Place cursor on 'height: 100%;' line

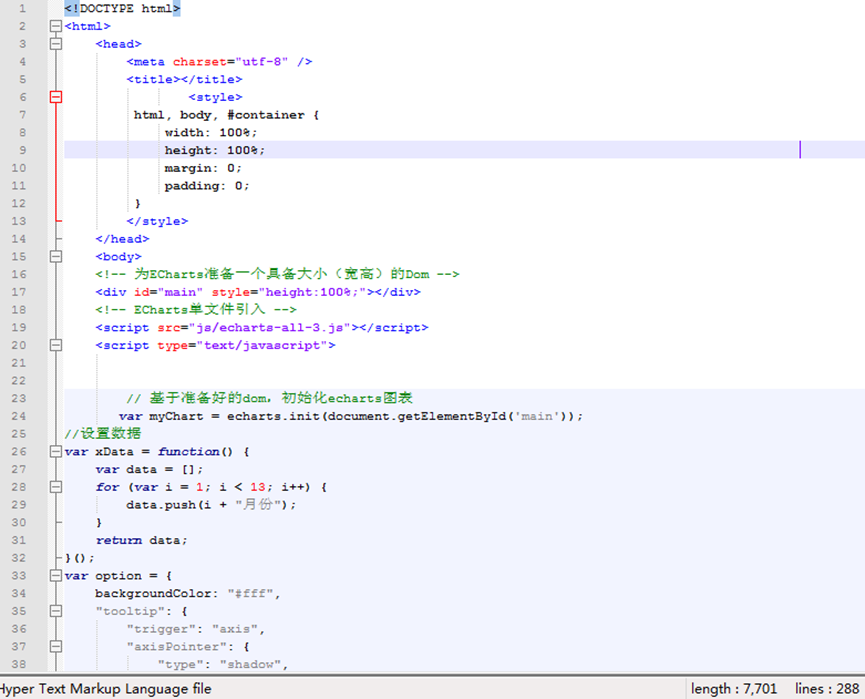click(215, 150)
